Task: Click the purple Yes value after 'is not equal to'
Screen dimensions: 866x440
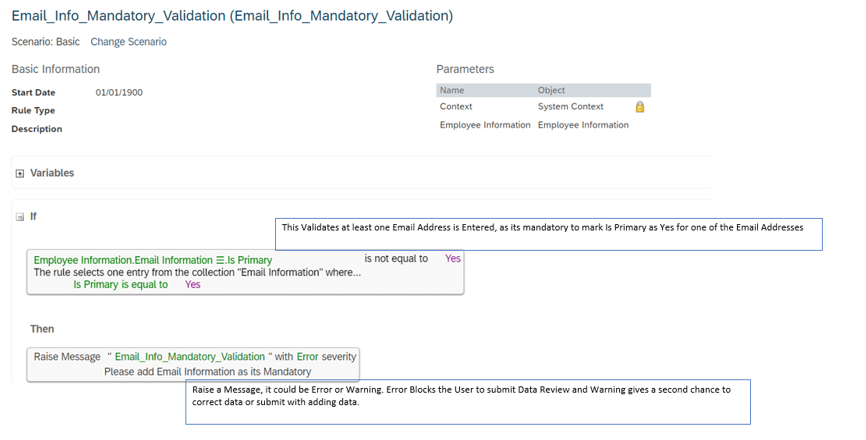Action: [x=453, y=258]
